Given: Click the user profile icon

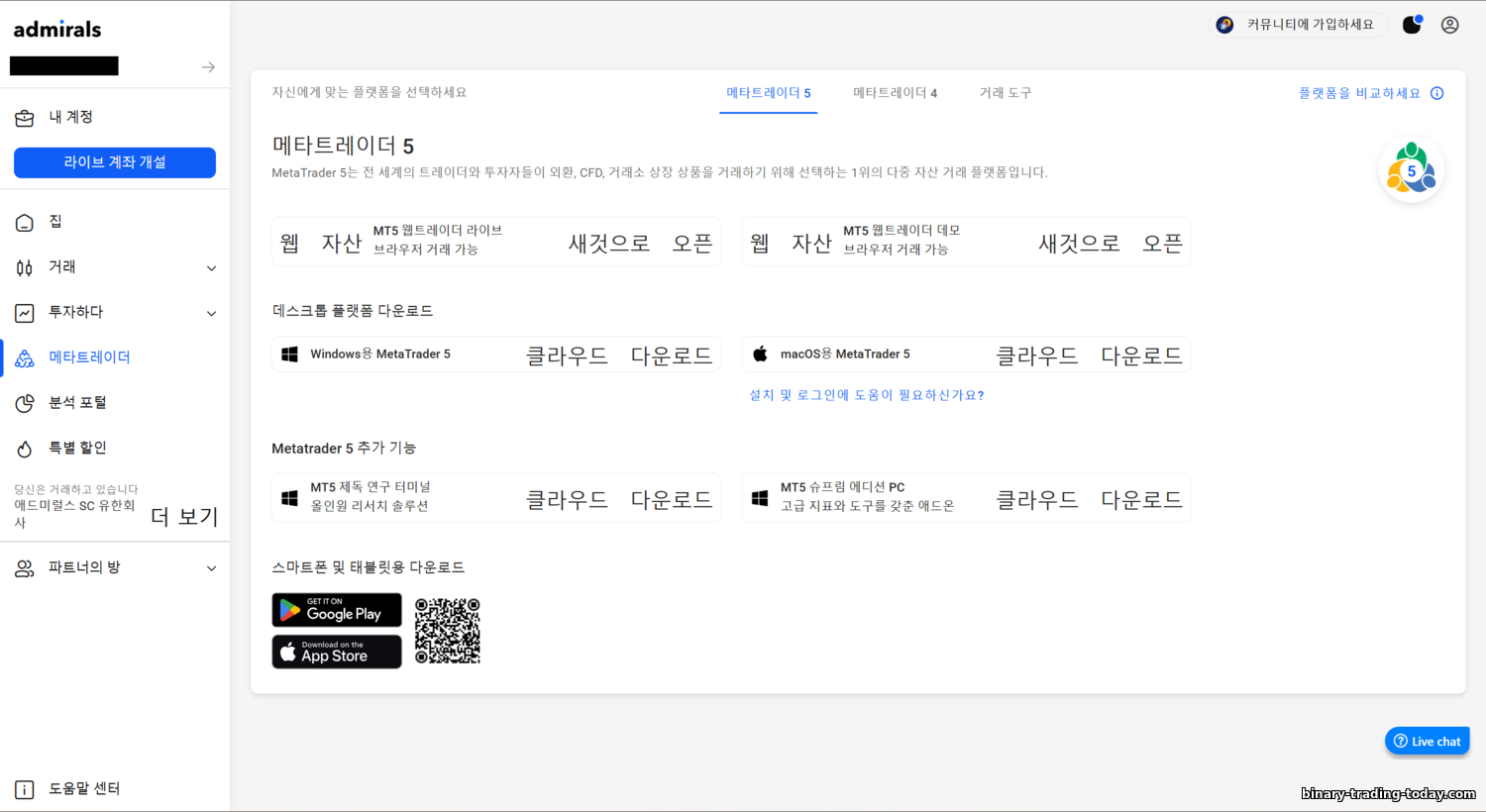Looking at the screenshot, I should [x=1449, y=25].
